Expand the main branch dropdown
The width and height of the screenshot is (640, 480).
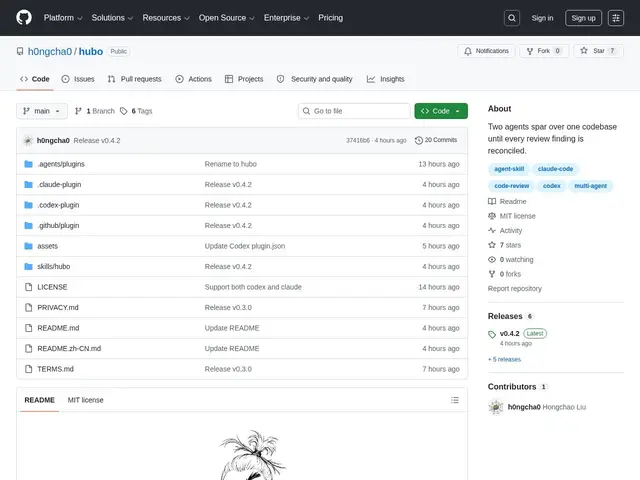(42, 111)
